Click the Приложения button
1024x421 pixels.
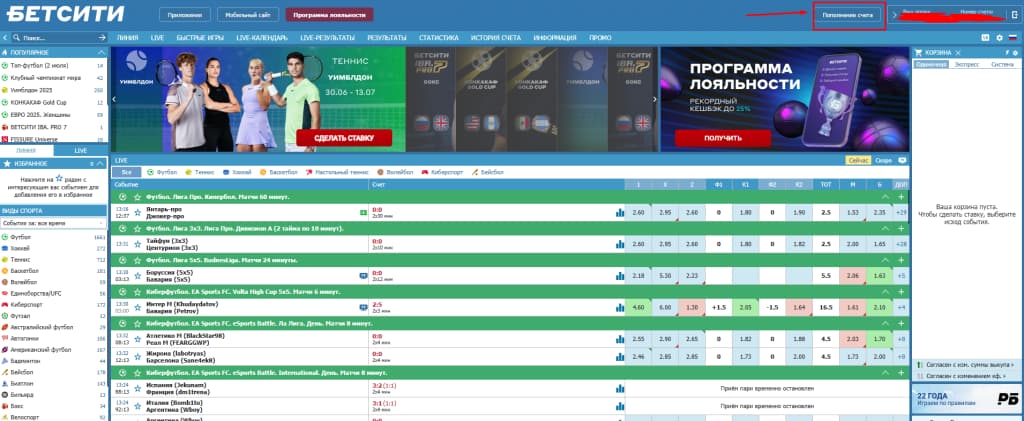pyautogui.click(x=185, y=14)
